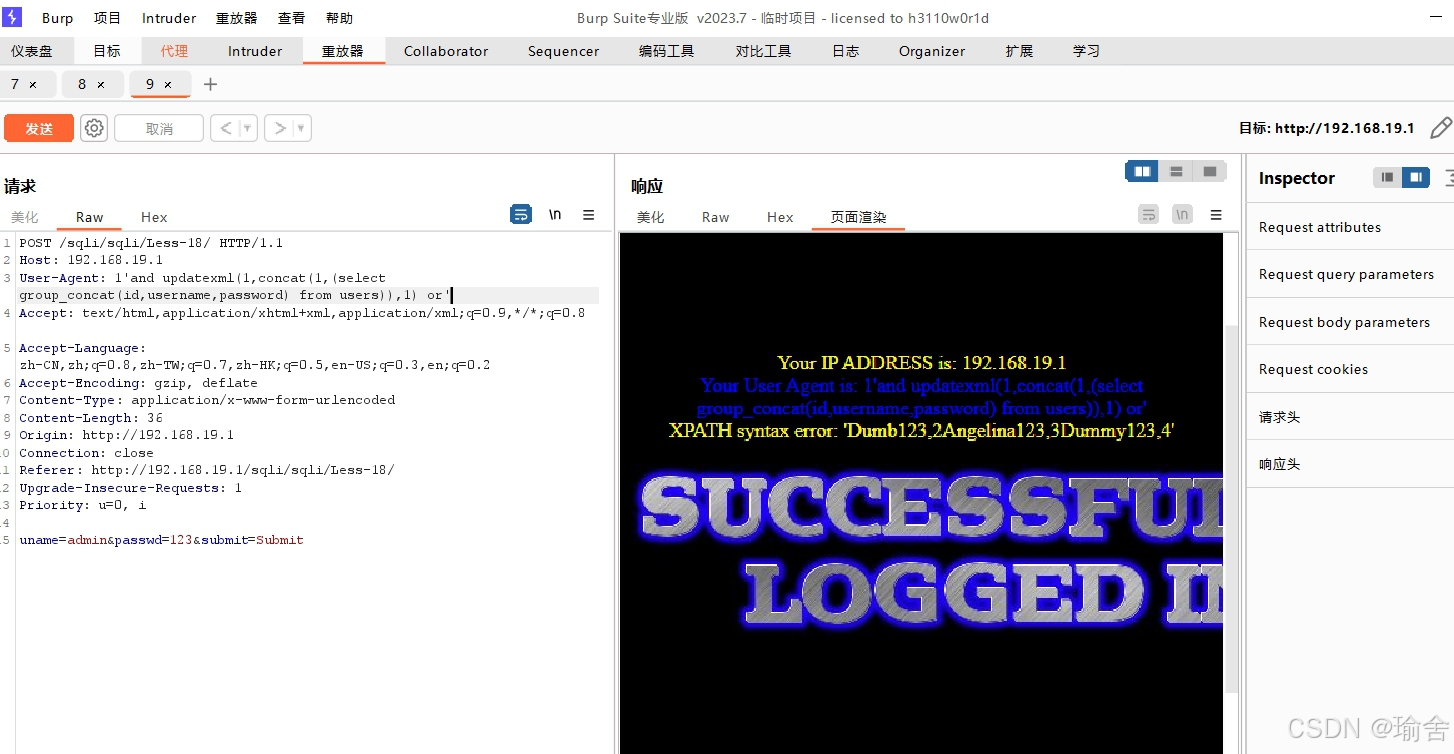The image size is (1454, 754).
Task: Click the Burp logo icon
Action: 12,18
